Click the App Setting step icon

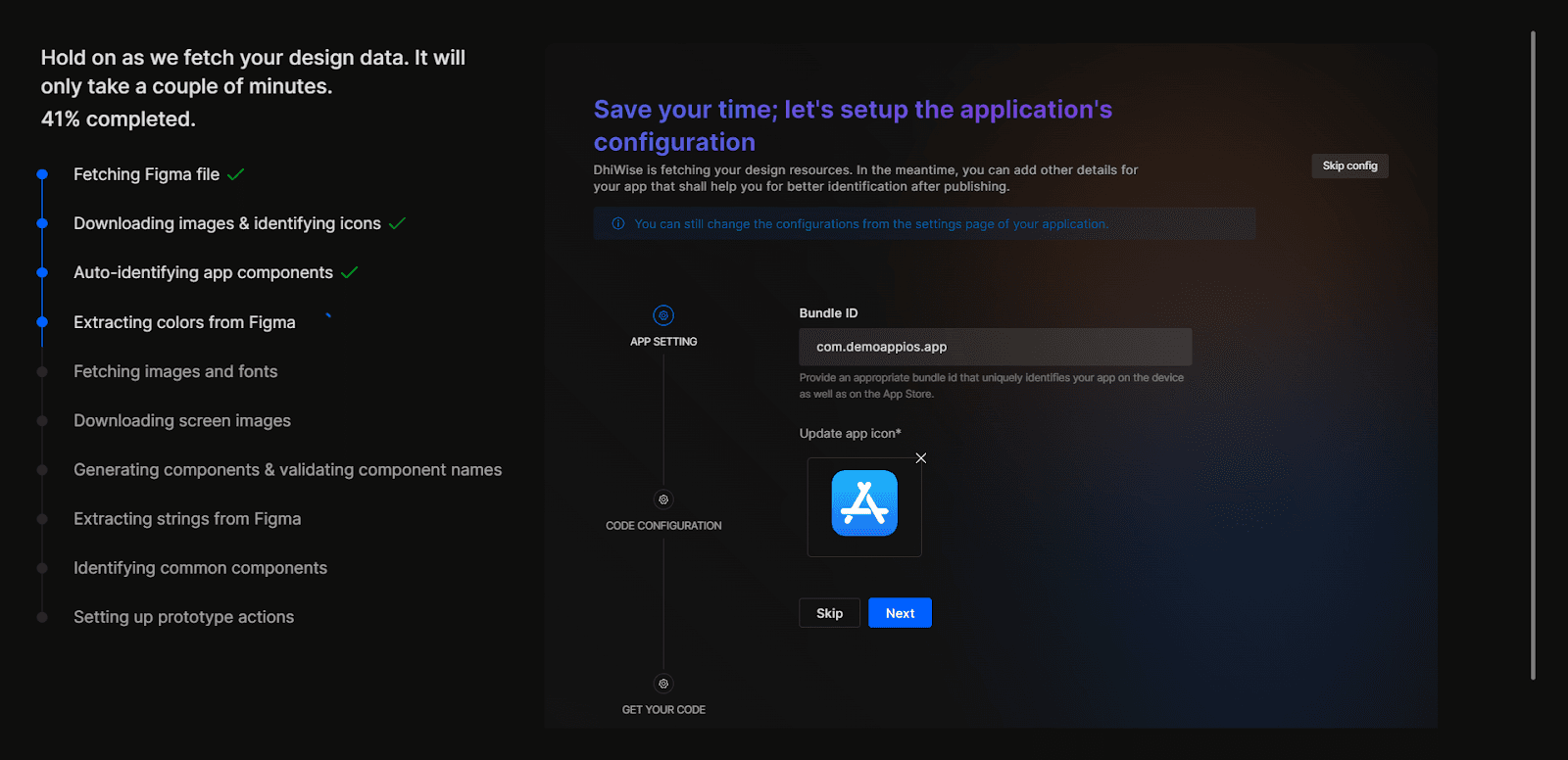[663, 315]
